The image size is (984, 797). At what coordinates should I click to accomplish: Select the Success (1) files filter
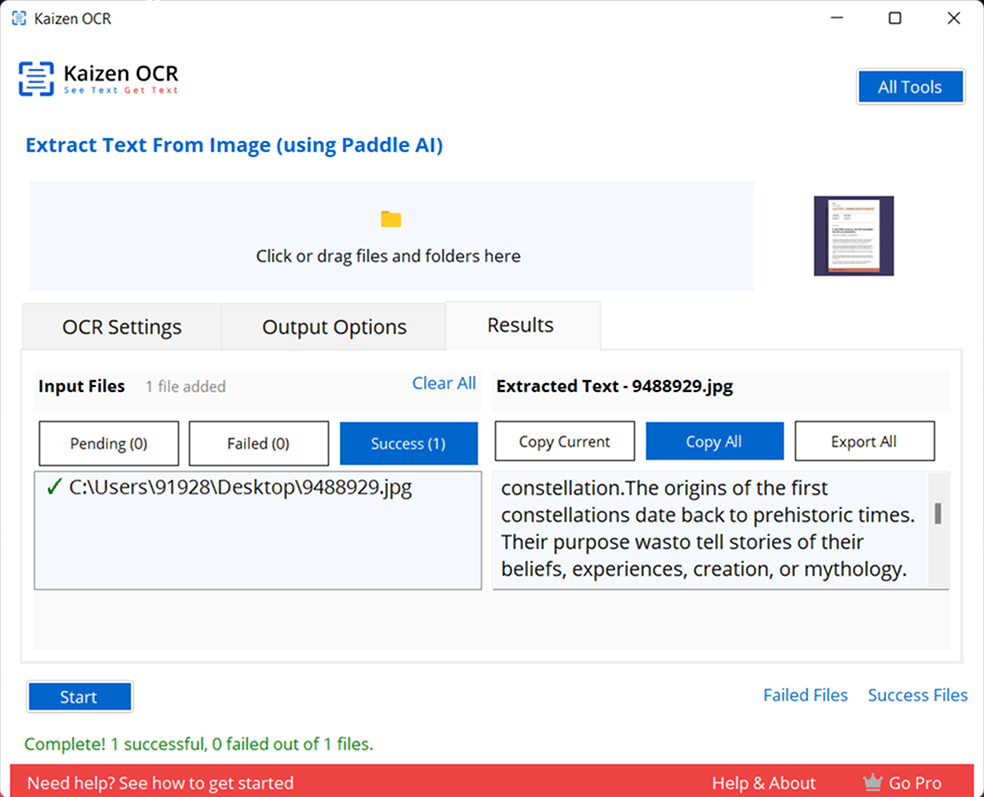tap(408, 443)
